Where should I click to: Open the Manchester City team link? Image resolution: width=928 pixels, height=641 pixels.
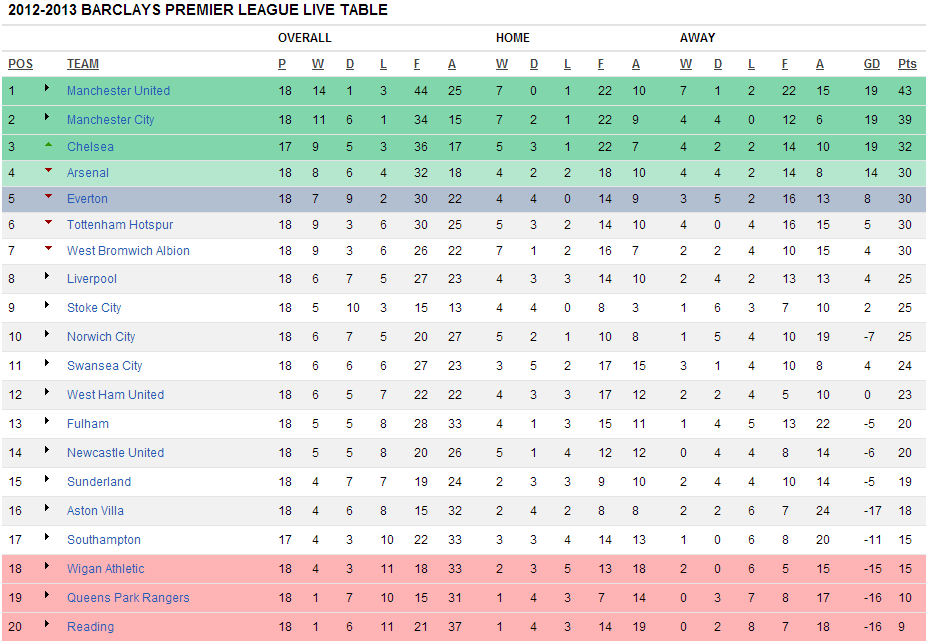(111, 120)
